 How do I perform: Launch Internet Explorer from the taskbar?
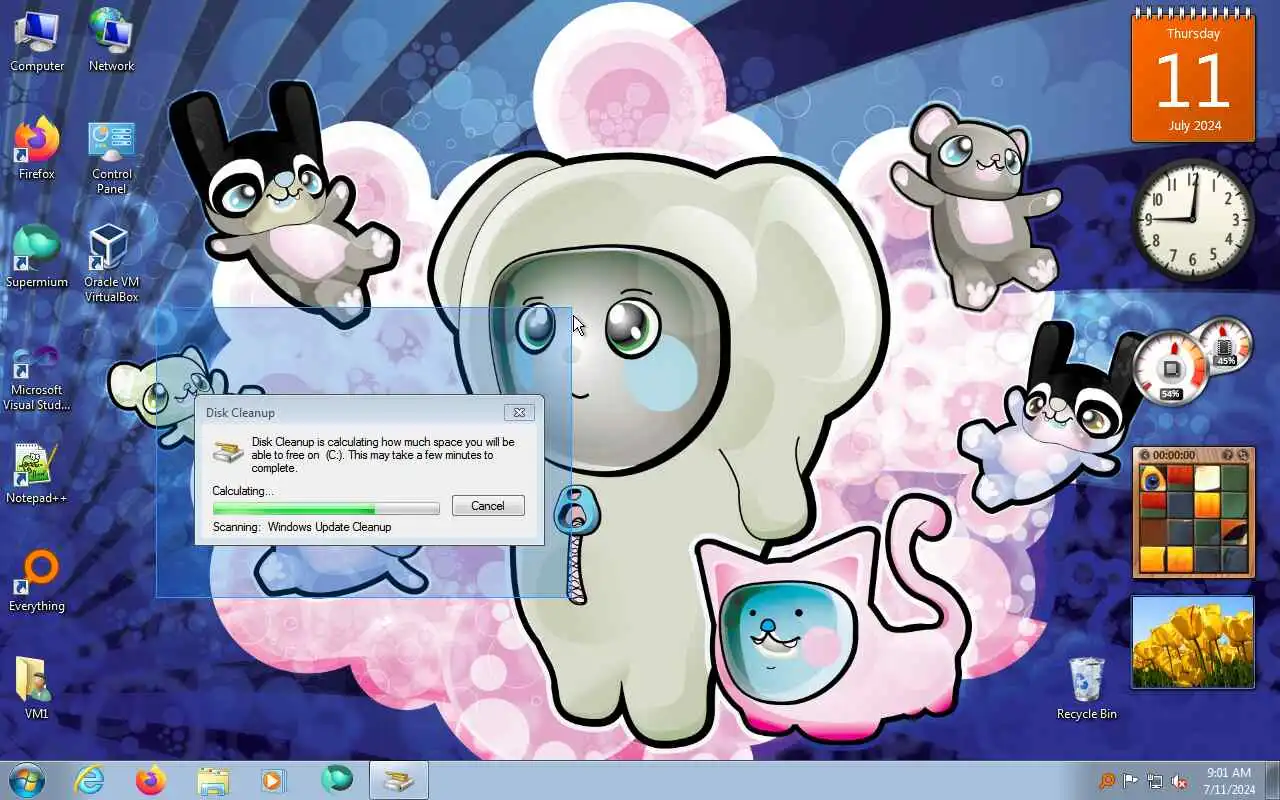coord(90,780)
